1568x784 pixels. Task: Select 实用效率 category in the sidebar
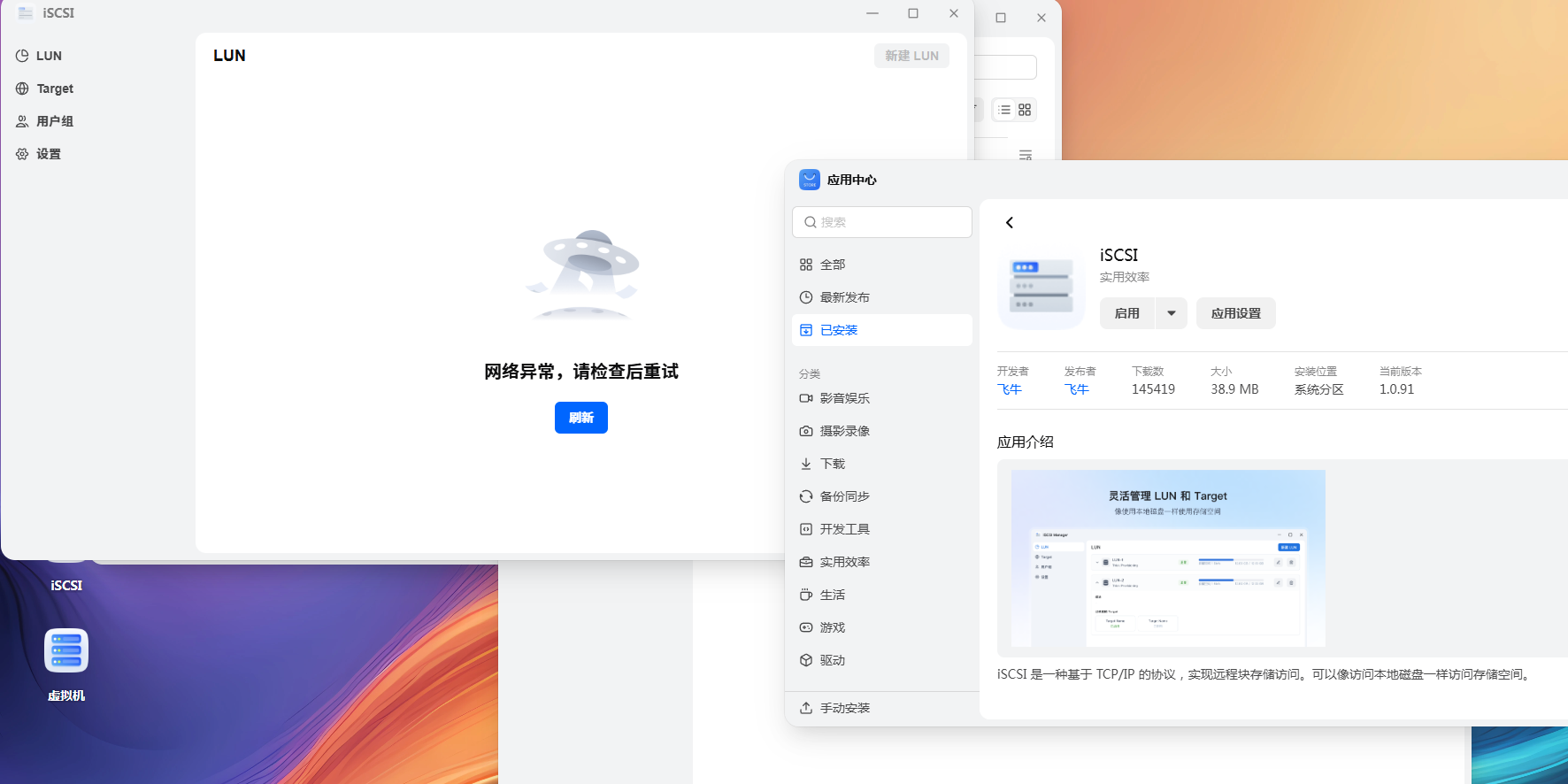tap(882, 562)
